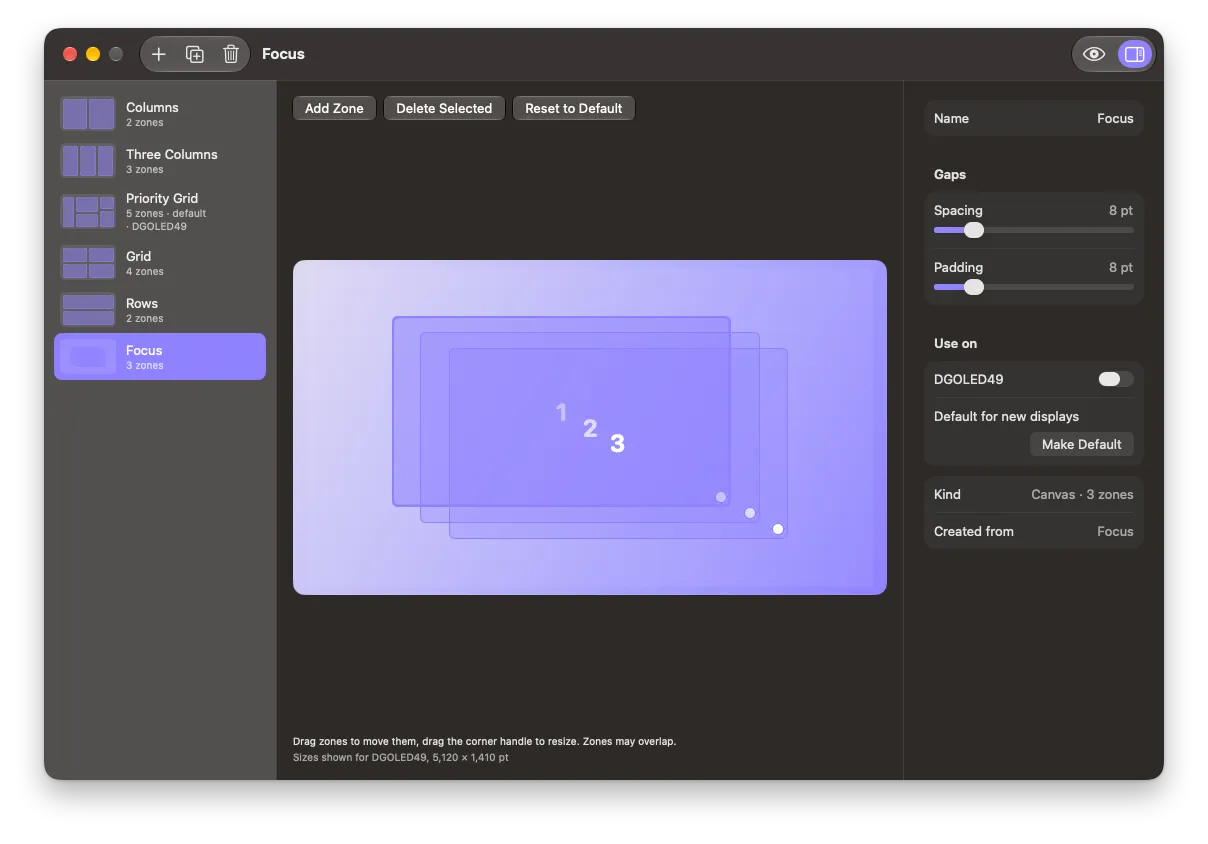Toggle the inspector sidebar panel icon
The image size is (1208, 844).
click(1134, 54)
